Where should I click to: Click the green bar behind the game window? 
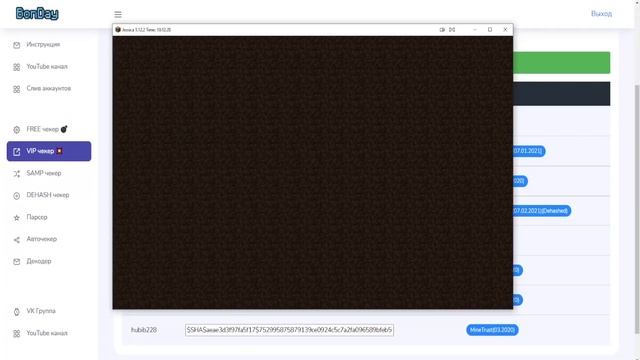(x=562, y=63)
